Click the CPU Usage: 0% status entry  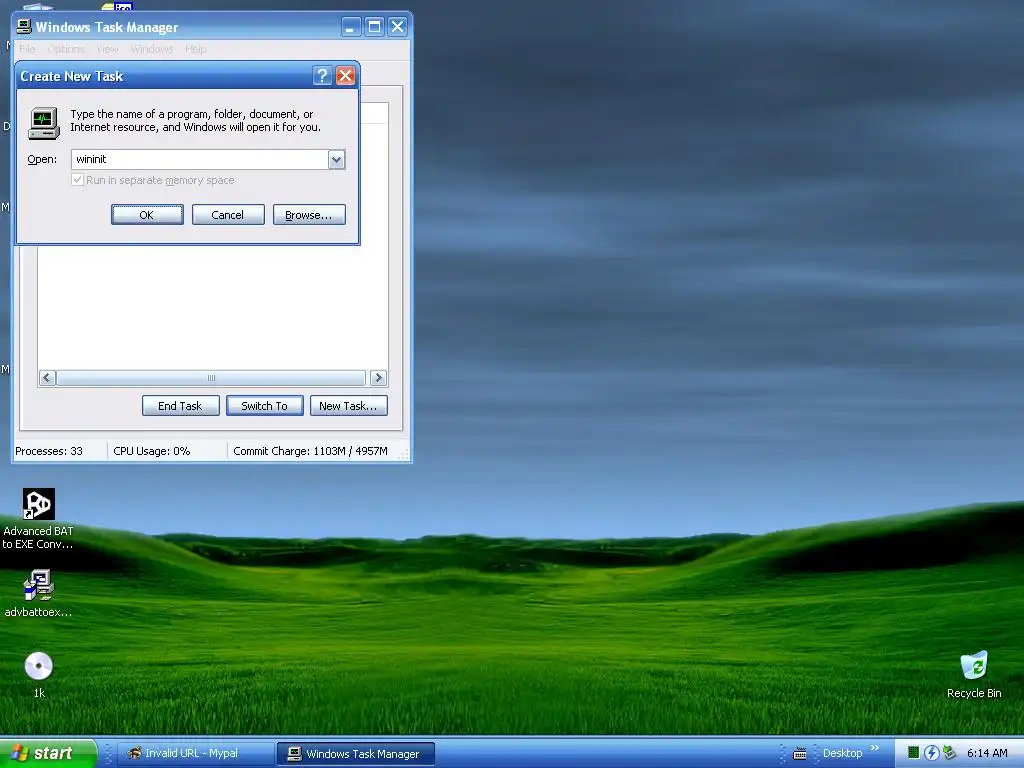pyautogui.click(x=152, y=451)
